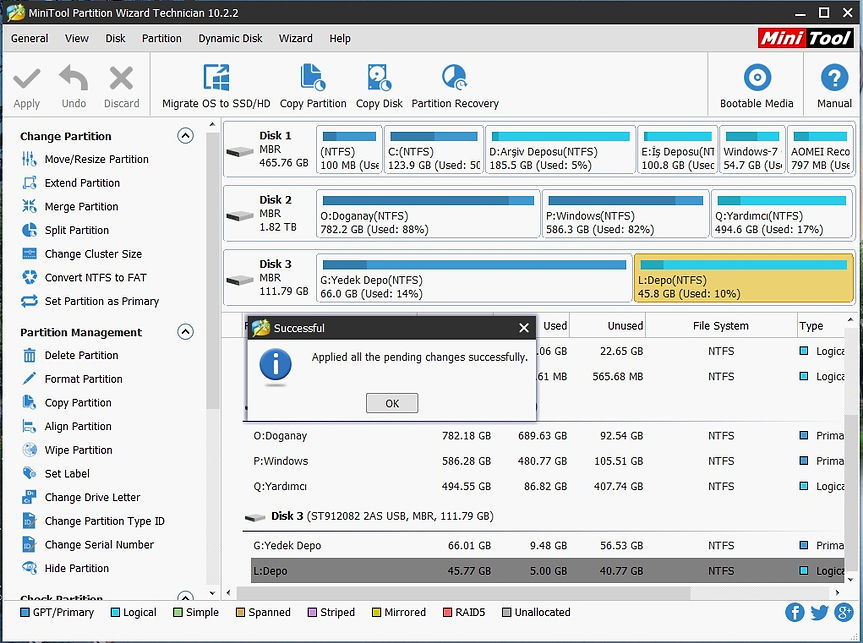Screen dimensions: 863x643
Task: Close the Successful dialog with X
Action: point(524,328)
